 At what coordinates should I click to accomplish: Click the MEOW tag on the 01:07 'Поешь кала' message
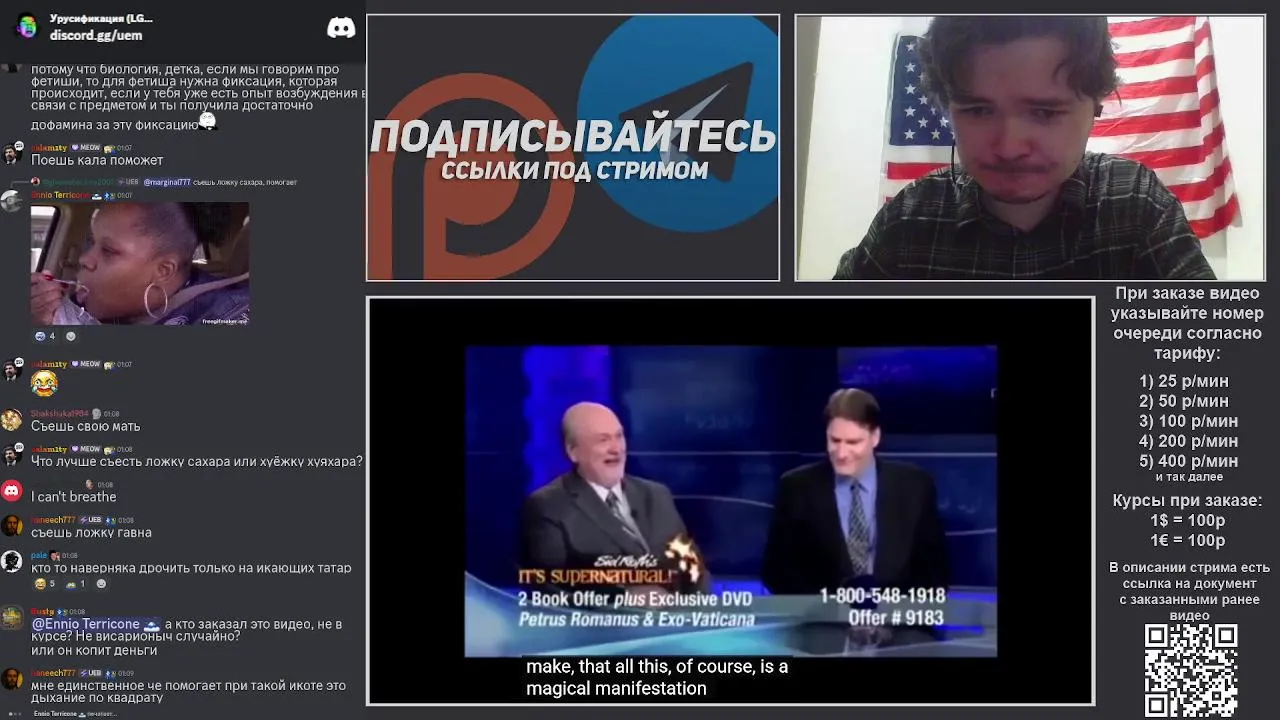tap(86, 147)
